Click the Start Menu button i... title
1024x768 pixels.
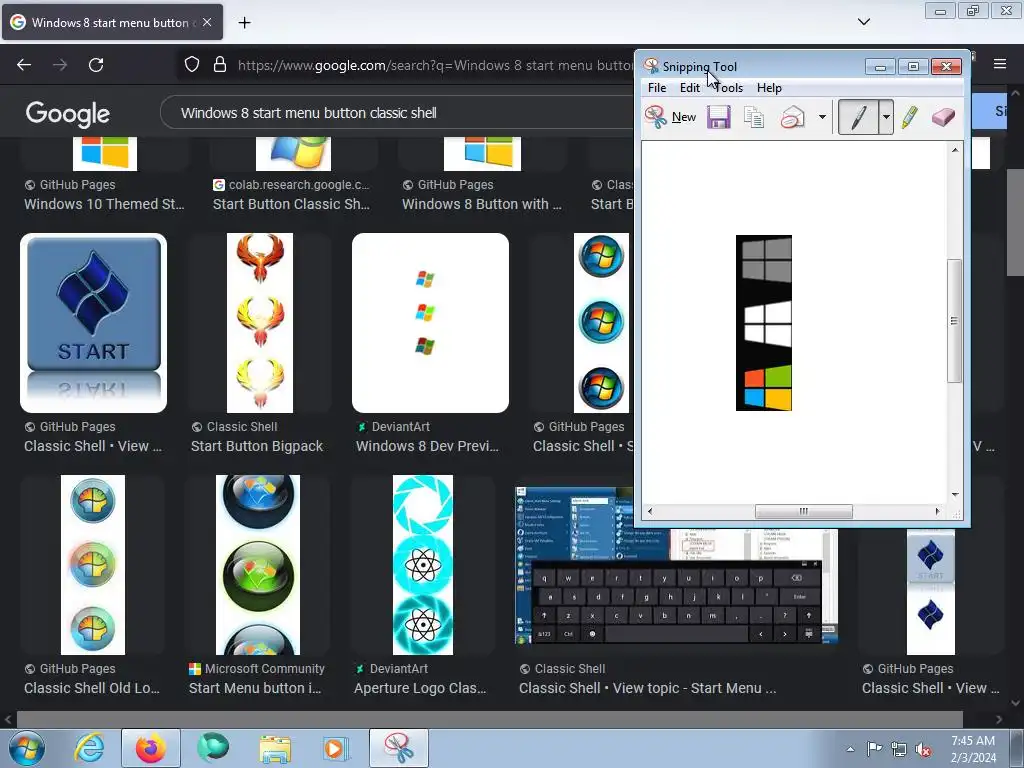(255, 688)
